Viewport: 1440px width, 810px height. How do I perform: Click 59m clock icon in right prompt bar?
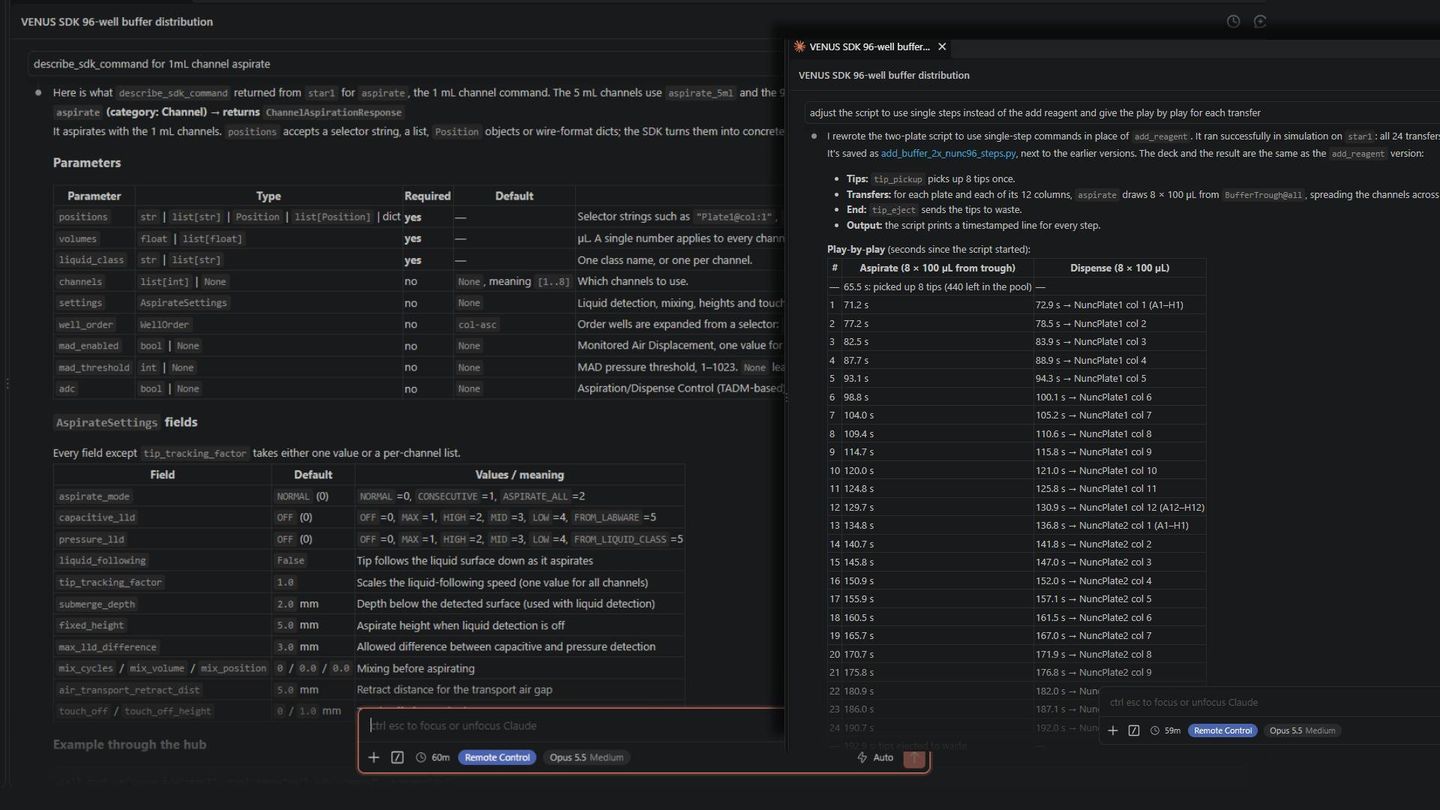point(1155,730)
